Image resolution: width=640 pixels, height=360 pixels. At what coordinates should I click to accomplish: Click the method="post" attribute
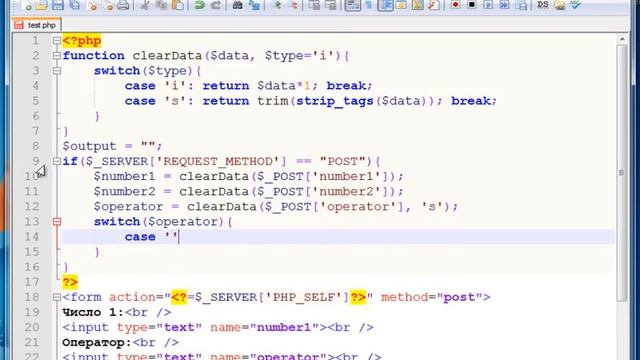pyautogui.click(x=431, y=297)
